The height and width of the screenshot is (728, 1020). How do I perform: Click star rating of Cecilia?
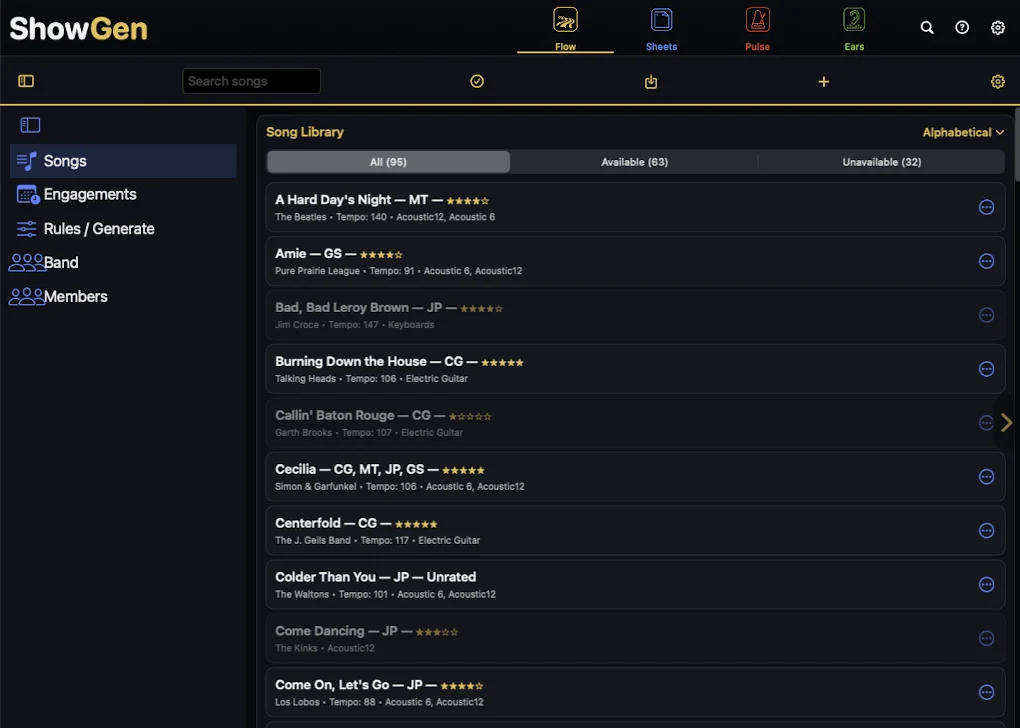coord(463,470)
